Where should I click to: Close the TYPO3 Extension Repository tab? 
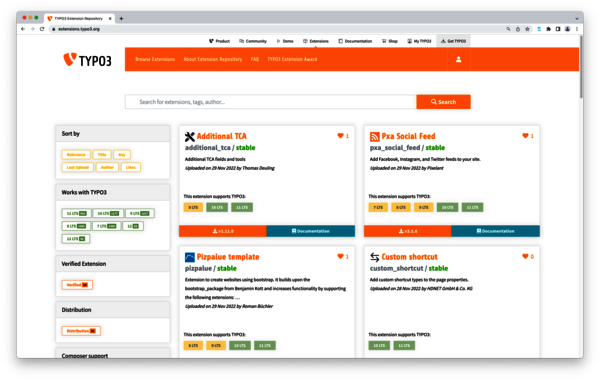pos(110,18)
